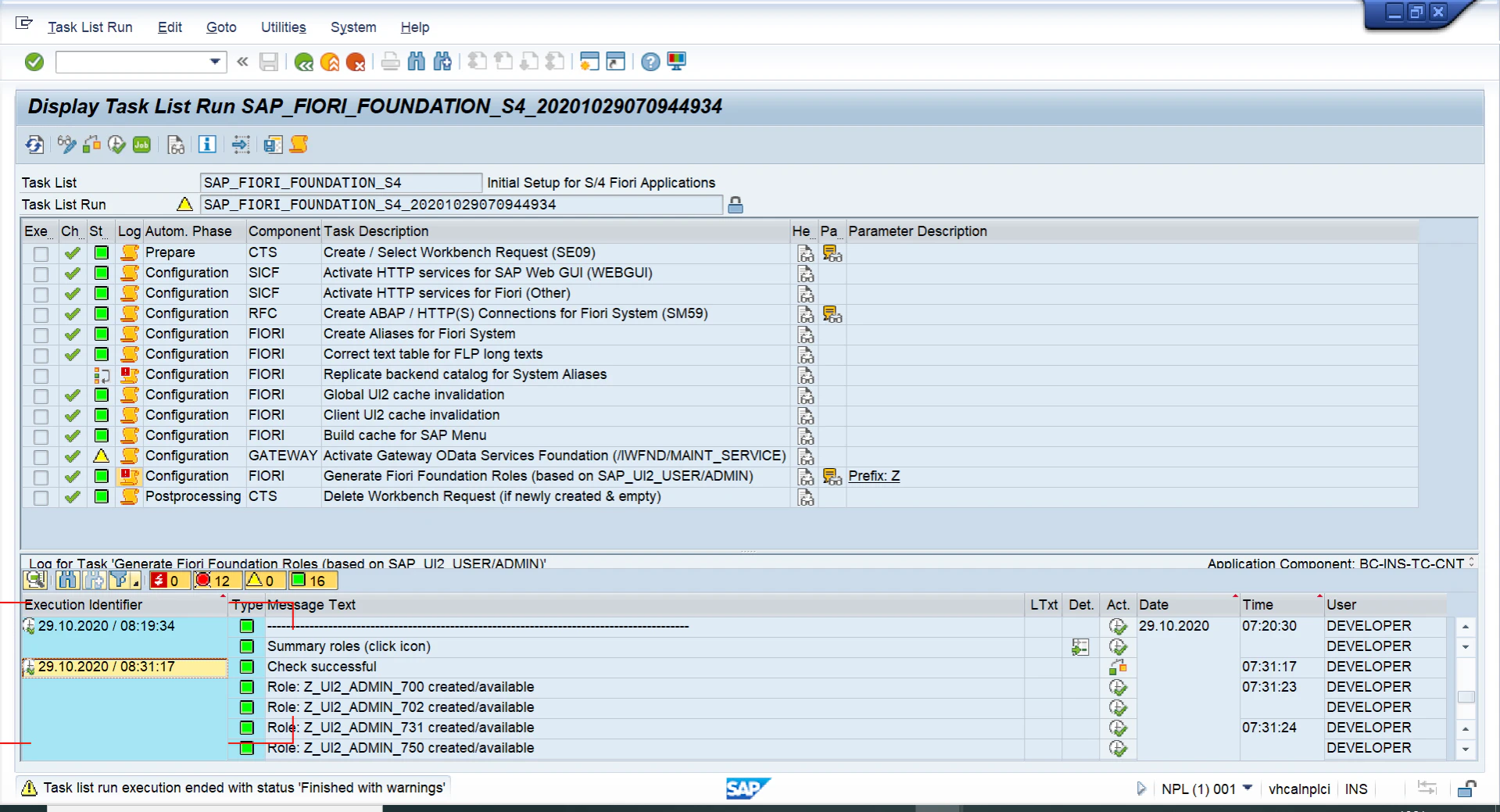Screen dimensions: 1500x812
Task: Open the Task List Run menu
Action: (x=90, y=27)
